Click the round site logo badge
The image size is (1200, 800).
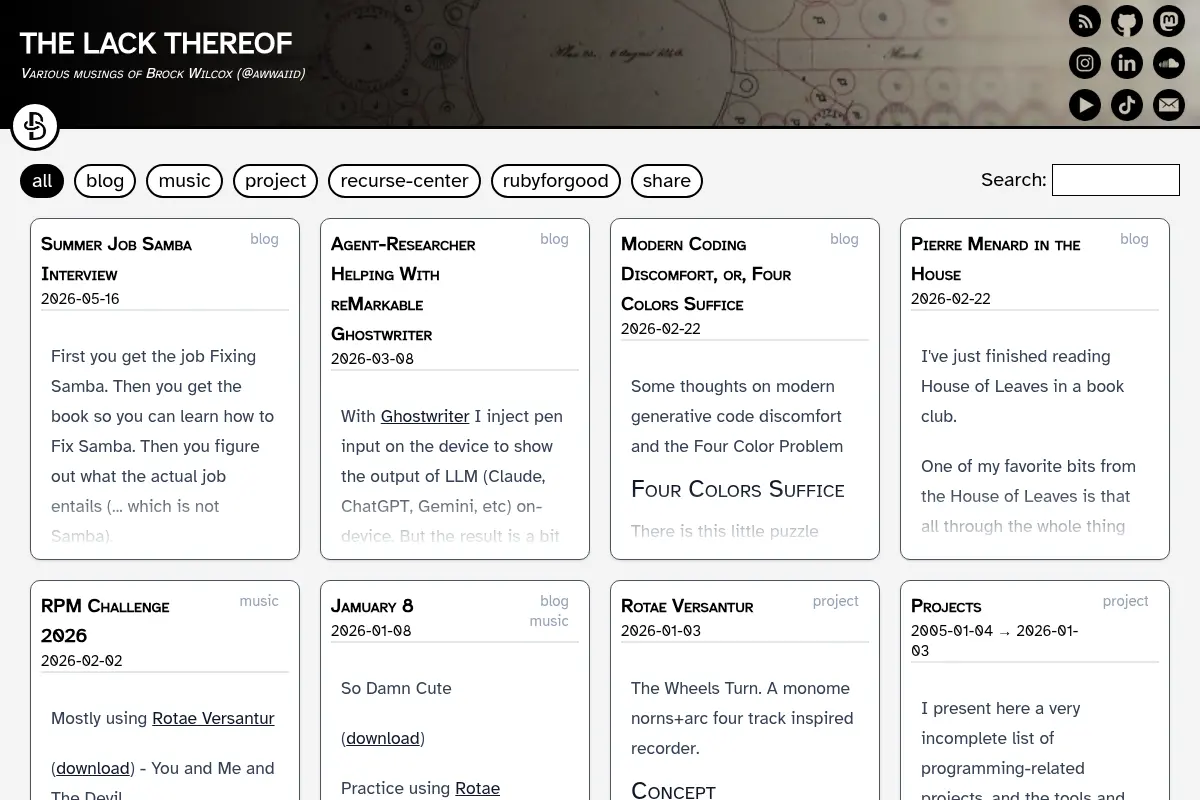point(35,127)
